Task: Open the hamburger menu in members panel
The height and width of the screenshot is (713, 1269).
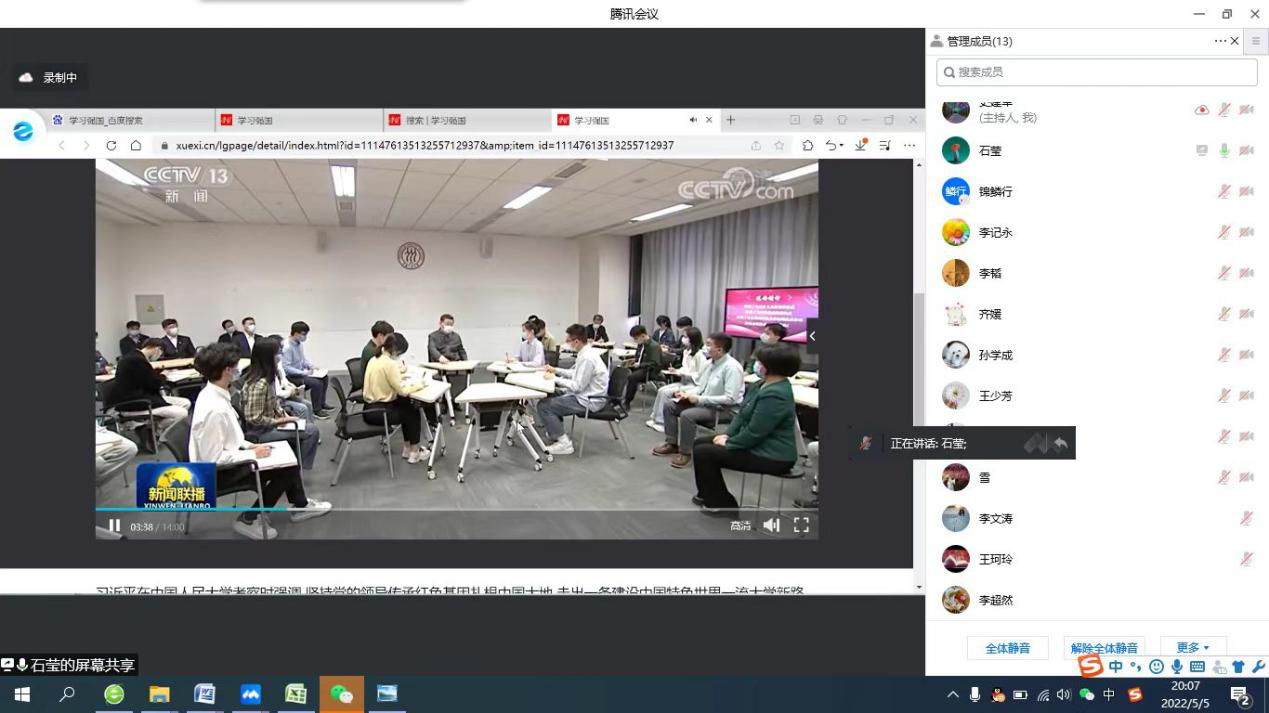Action: [x=1256, y=41]
